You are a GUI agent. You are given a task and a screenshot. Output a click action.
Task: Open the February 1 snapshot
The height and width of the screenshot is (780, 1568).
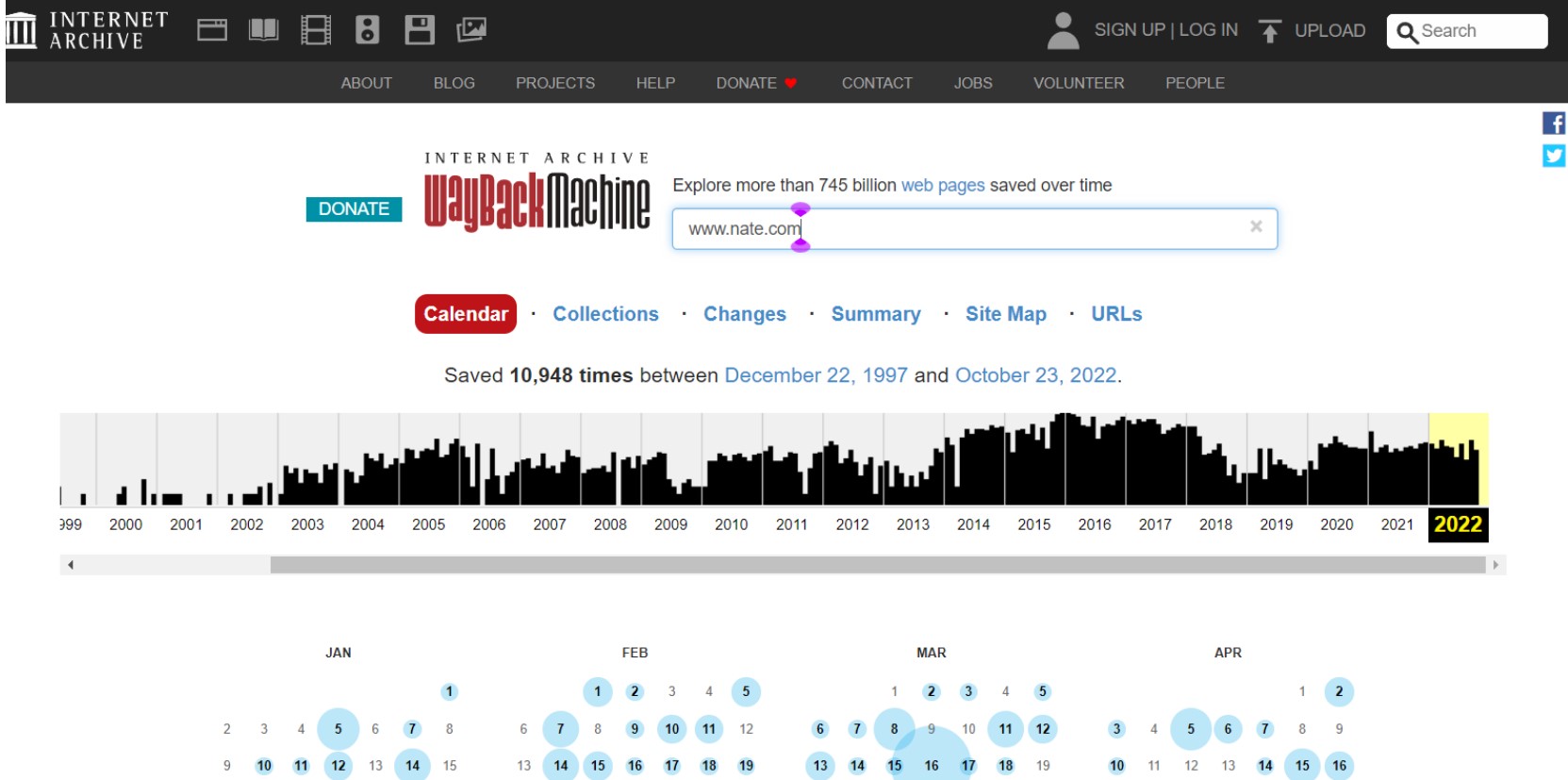[x=598, y=692]
